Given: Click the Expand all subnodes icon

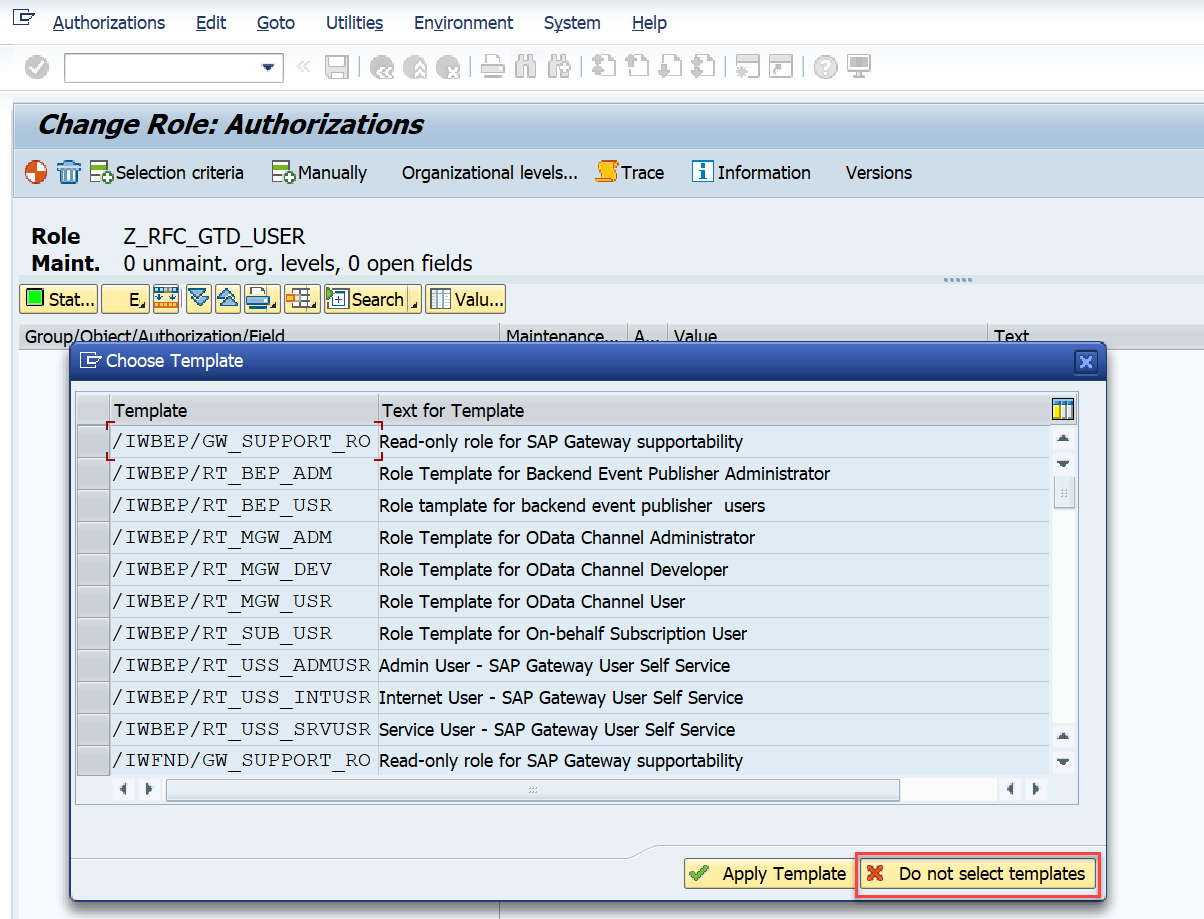Looking at the screenshot, I should (198, 299).
